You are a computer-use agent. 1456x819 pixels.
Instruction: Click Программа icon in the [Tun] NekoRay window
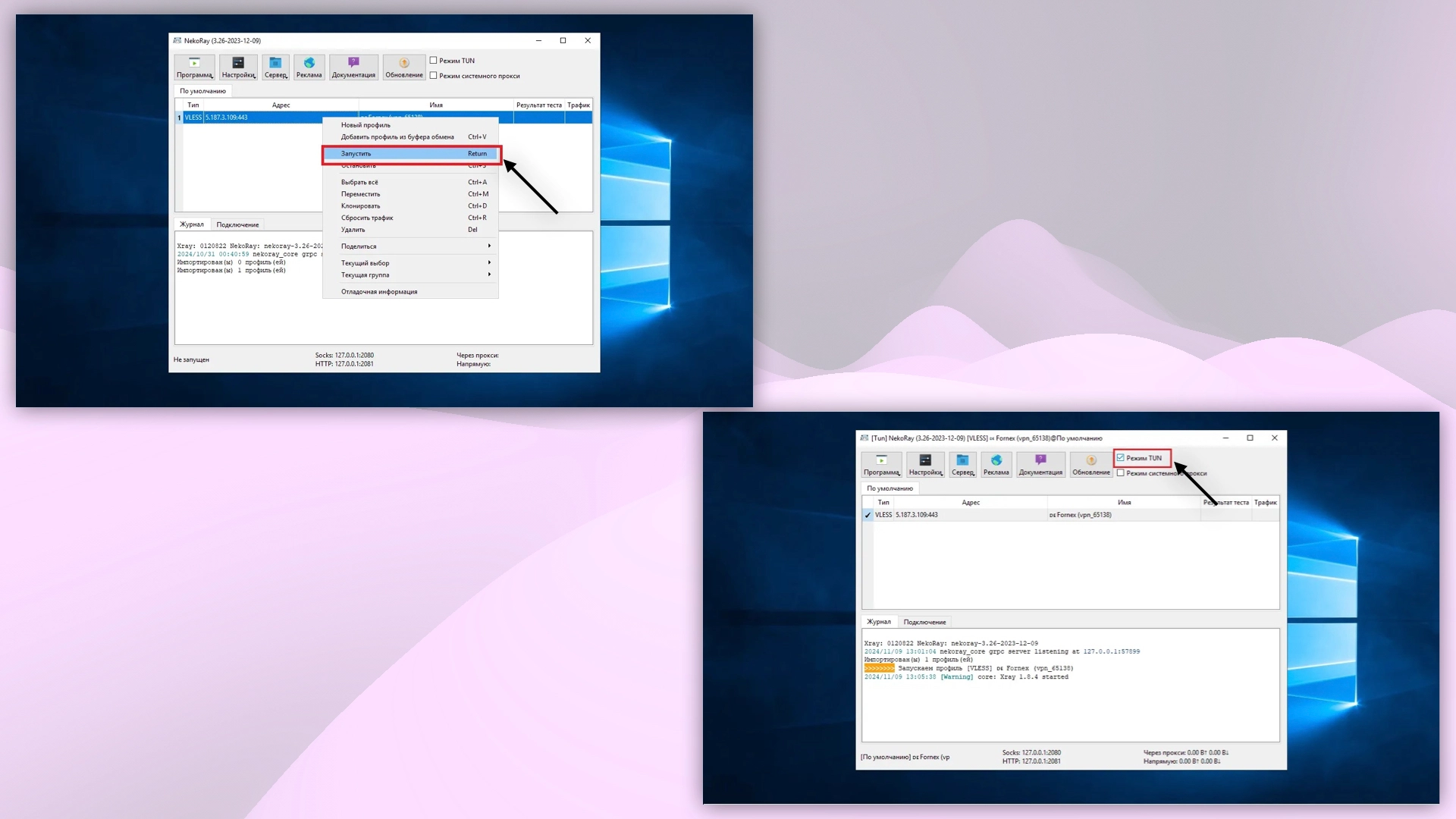pos(881,464)
